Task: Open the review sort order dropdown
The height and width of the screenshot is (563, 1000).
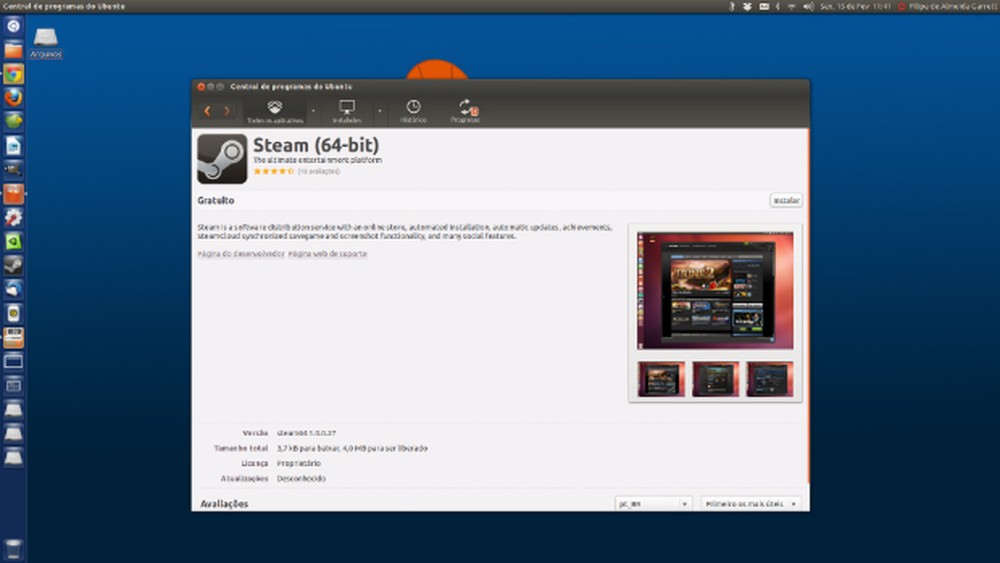Action: [751, 504]
